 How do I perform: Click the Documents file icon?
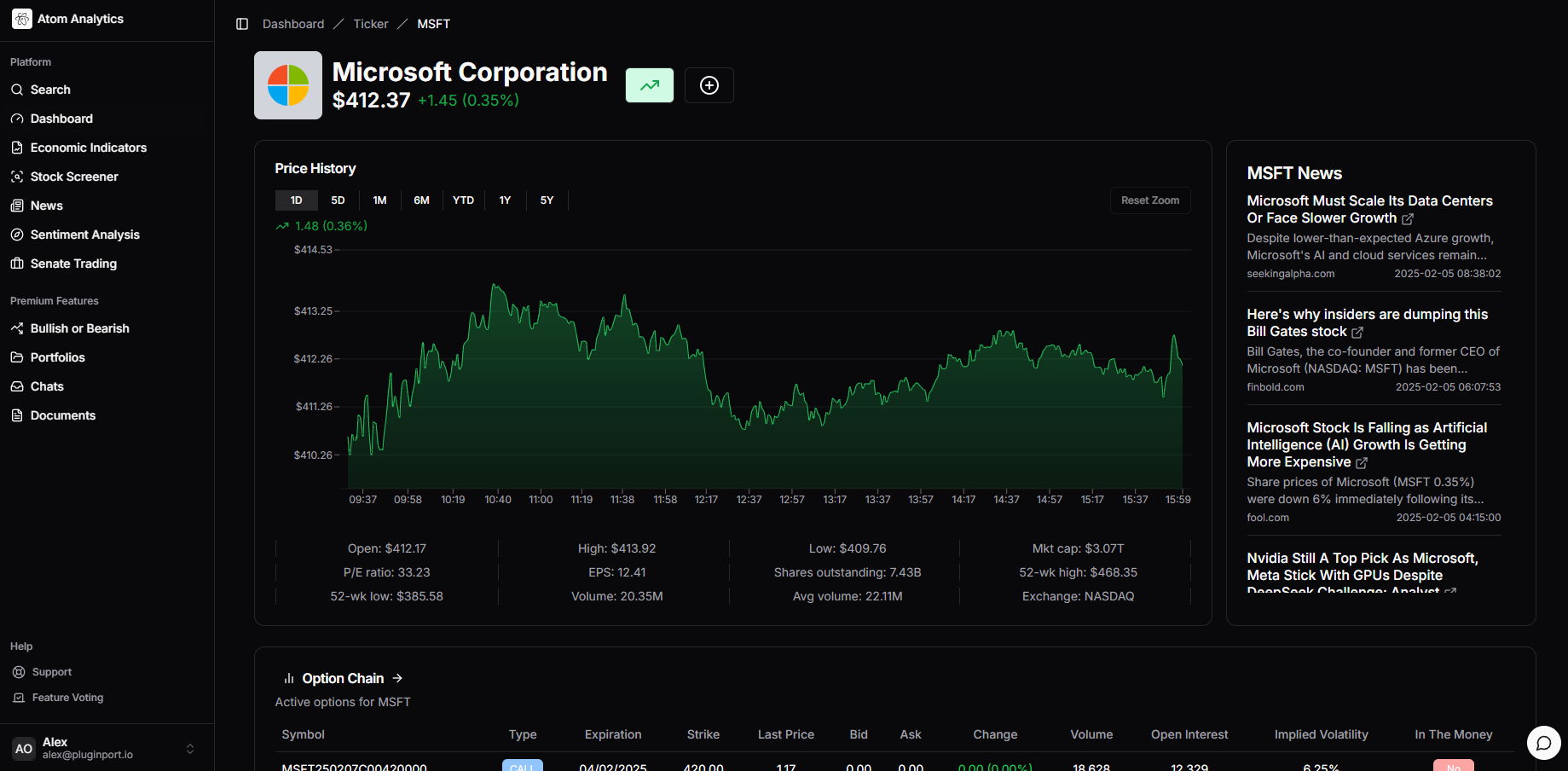(x=17, y=415)
